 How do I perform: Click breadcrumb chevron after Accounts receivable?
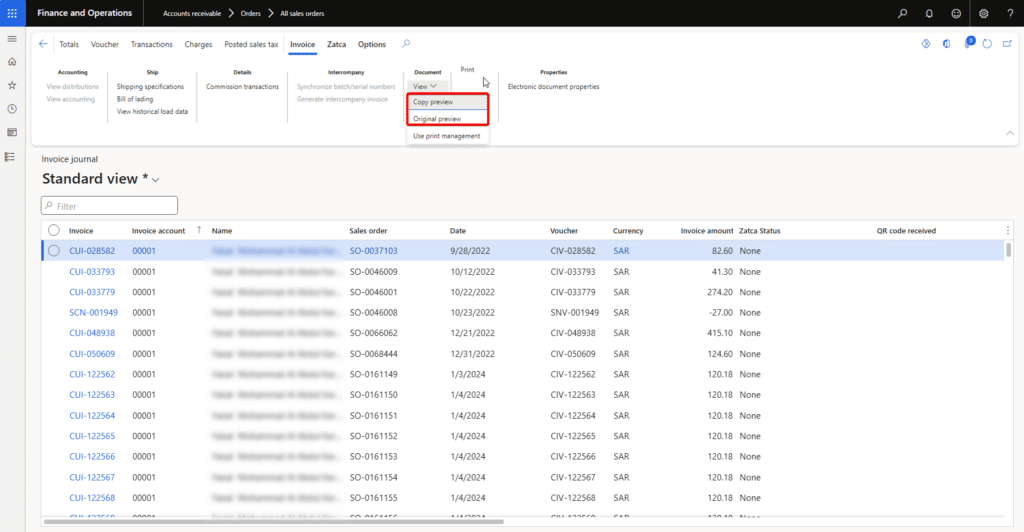[x=231, y=13]
